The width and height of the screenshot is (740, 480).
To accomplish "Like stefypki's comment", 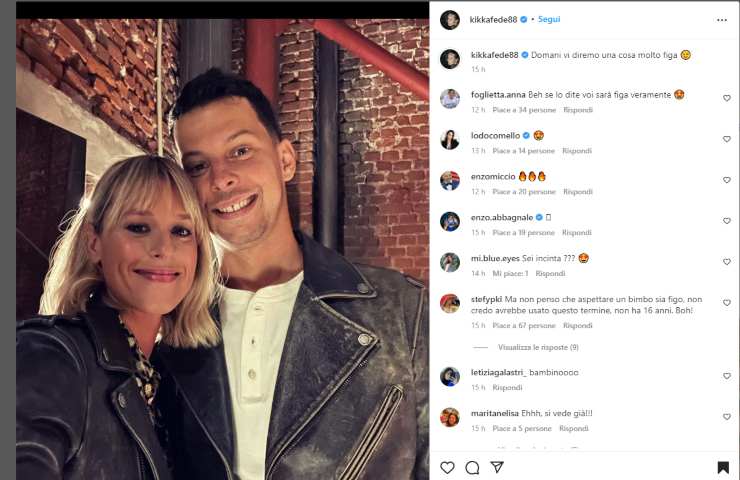I will coord(727,303).
